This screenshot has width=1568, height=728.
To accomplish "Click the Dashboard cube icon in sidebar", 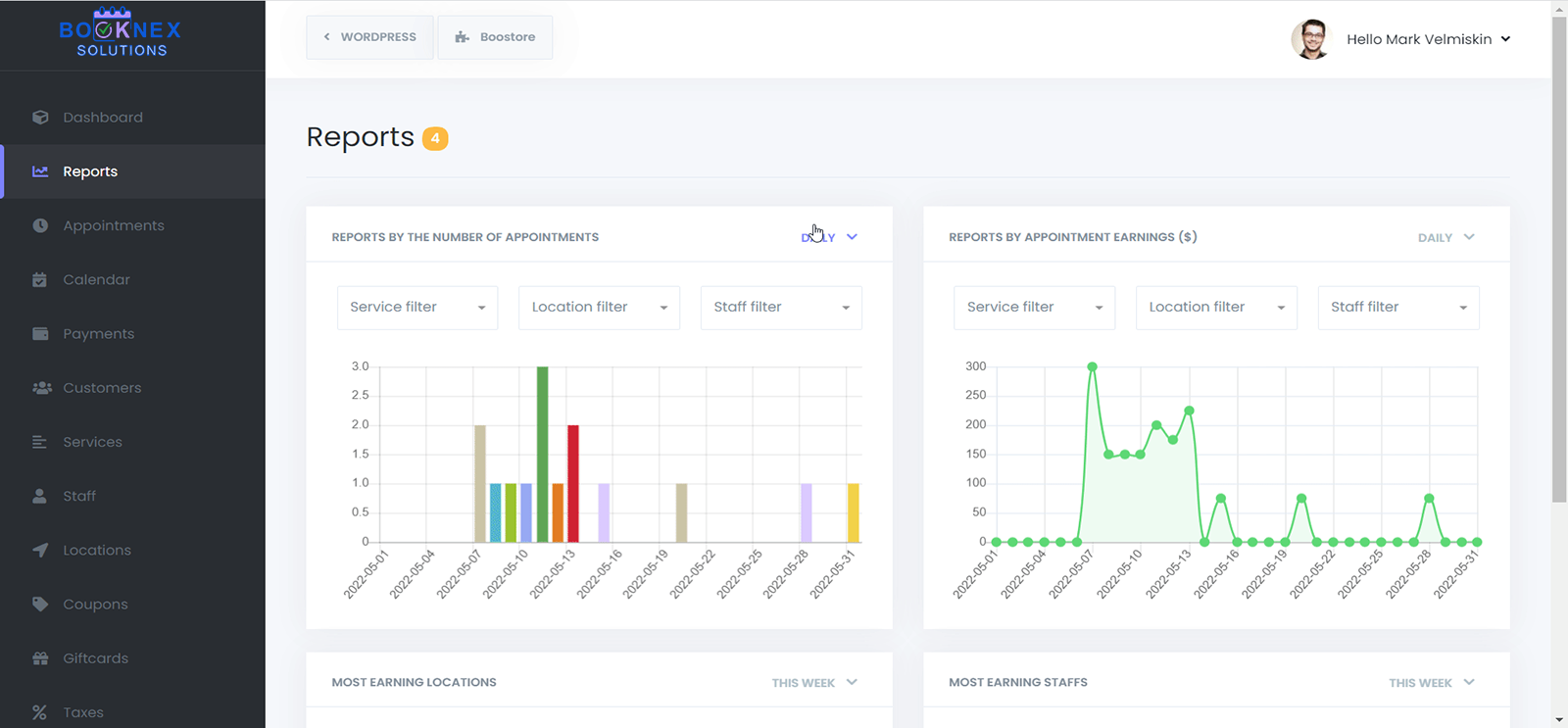I will pos(40,118).
